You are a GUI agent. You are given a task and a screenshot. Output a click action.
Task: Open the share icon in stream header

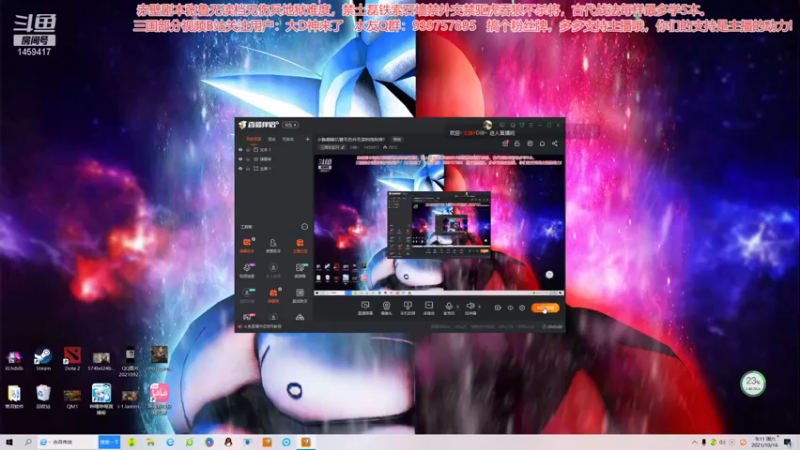click(555, 143)
